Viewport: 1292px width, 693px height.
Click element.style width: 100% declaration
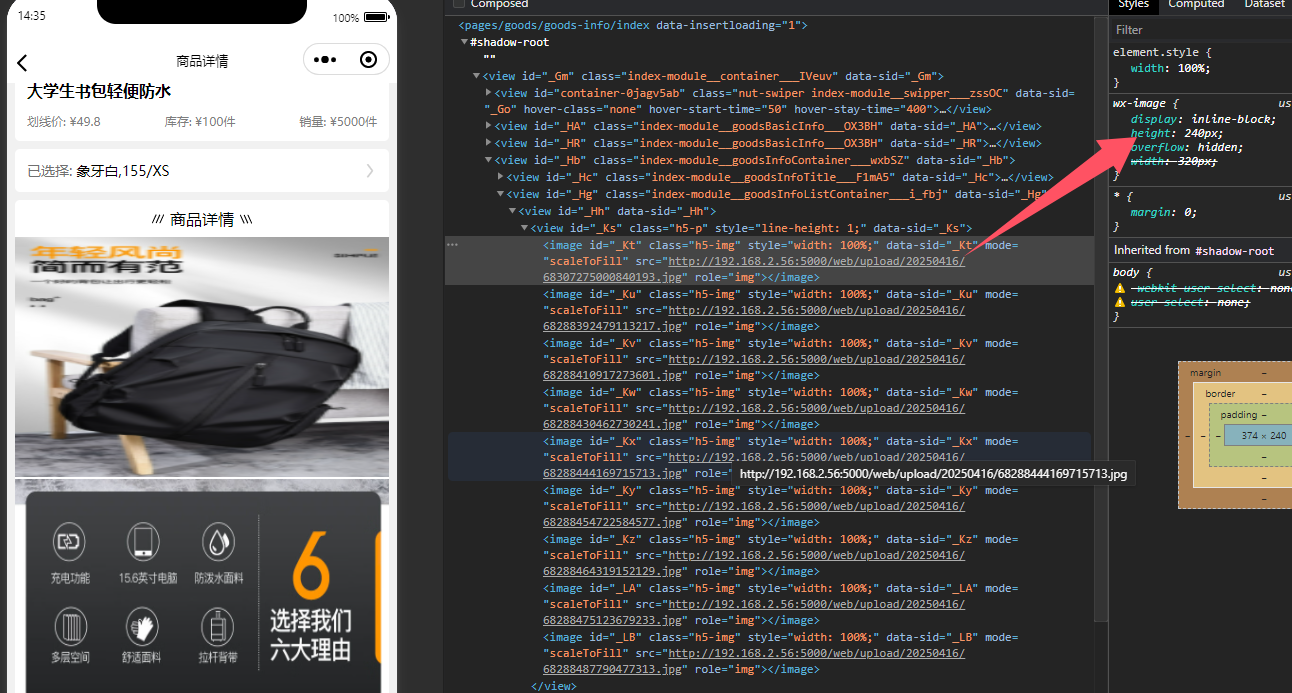(1170, 68)
